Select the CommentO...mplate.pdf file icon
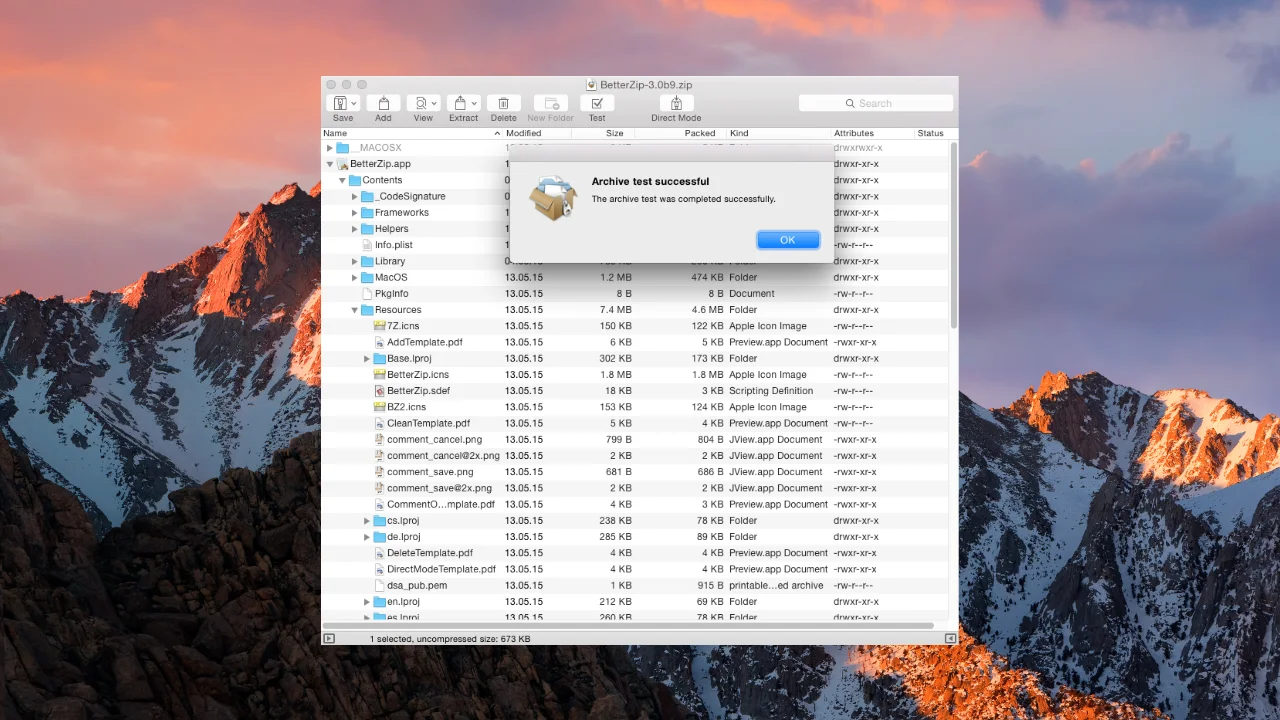Image resolution: width=1280 pixels, height=720 pixels. tap(379, 504)
